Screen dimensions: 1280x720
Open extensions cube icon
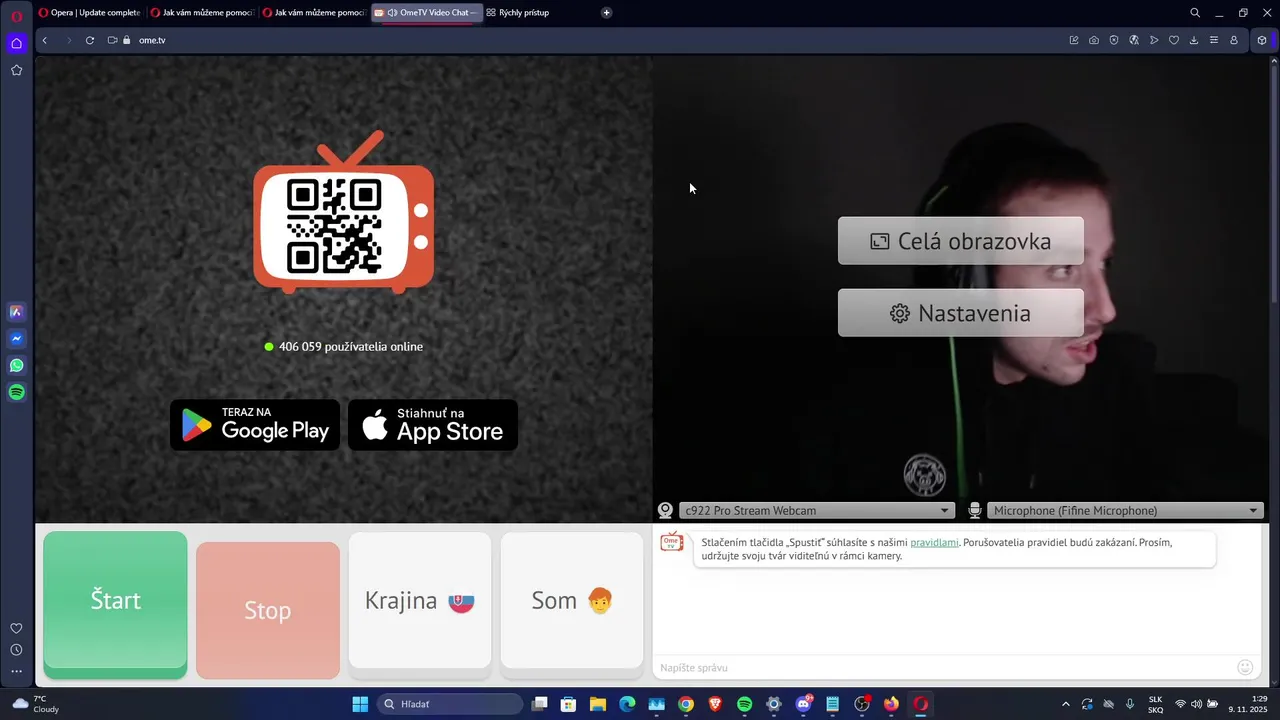pos(1262,40)
